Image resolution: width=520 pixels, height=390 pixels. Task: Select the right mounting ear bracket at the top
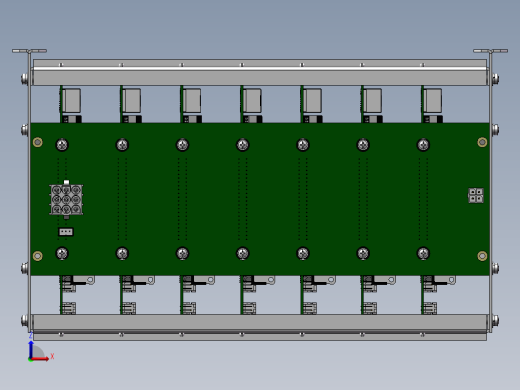[x=491, y=51]
